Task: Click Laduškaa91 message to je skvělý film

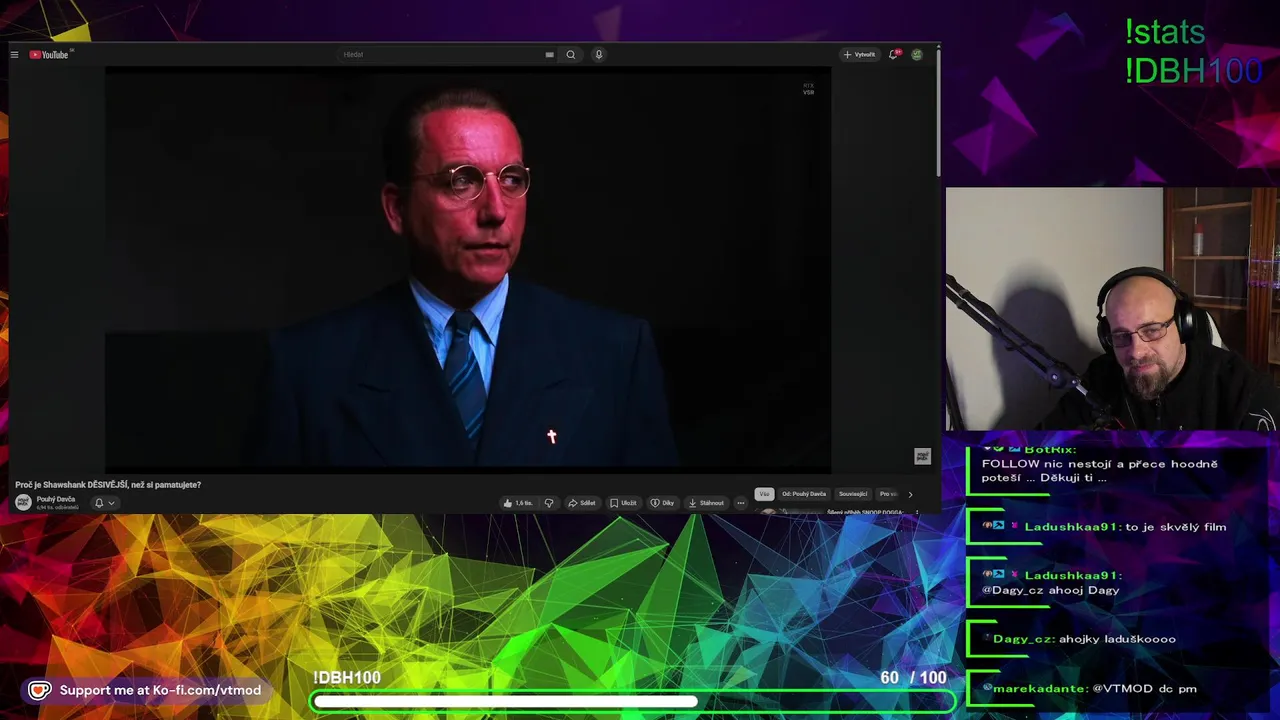Action: pyautogui.click(x=1104, y=527)
